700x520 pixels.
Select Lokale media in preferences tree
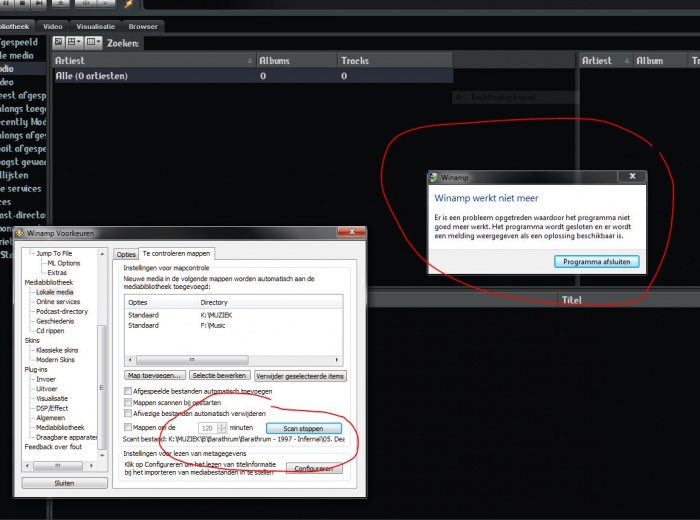(54, 292)
